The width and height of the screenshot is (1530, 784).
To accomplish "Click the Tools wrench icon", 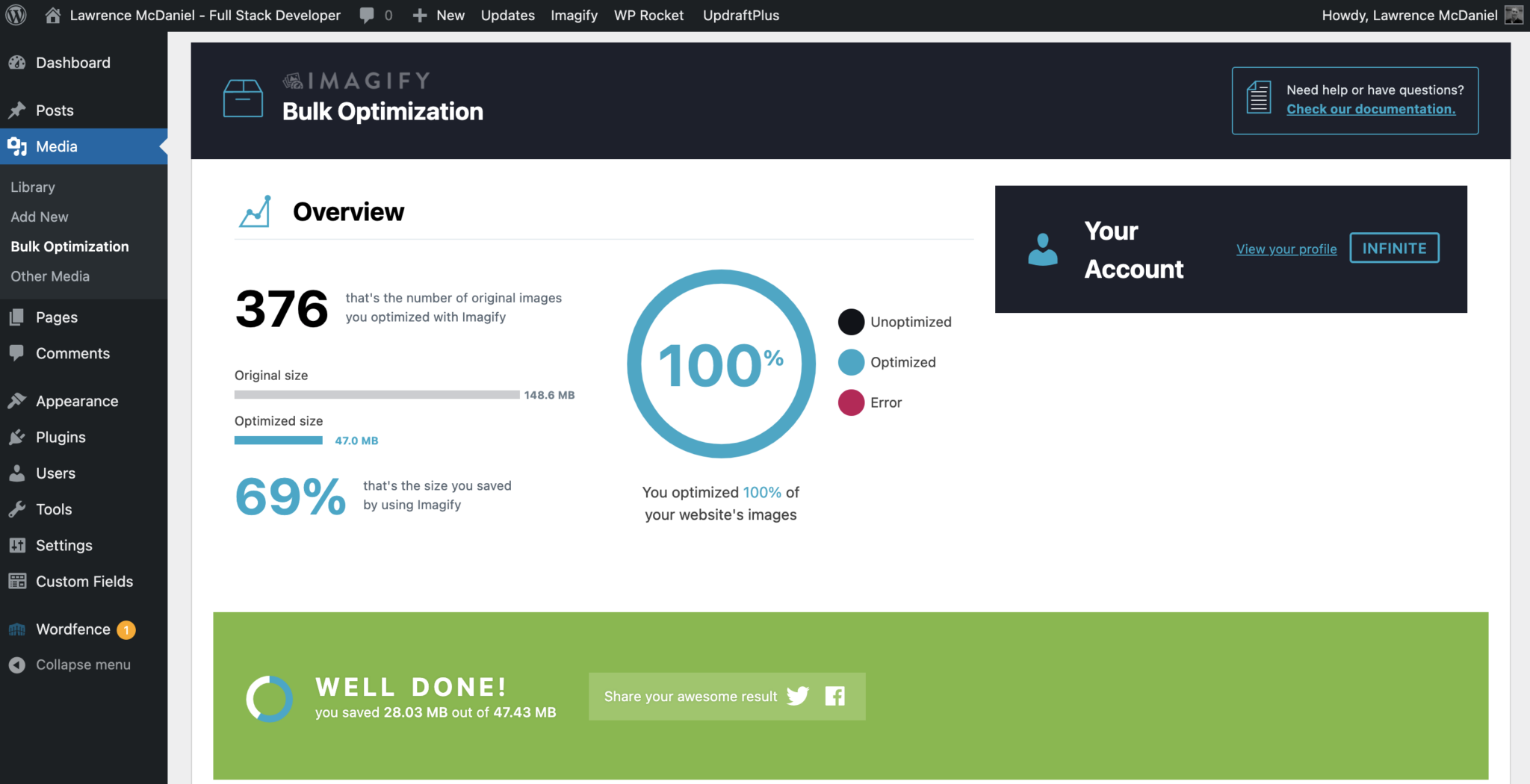I will point(17,509).
